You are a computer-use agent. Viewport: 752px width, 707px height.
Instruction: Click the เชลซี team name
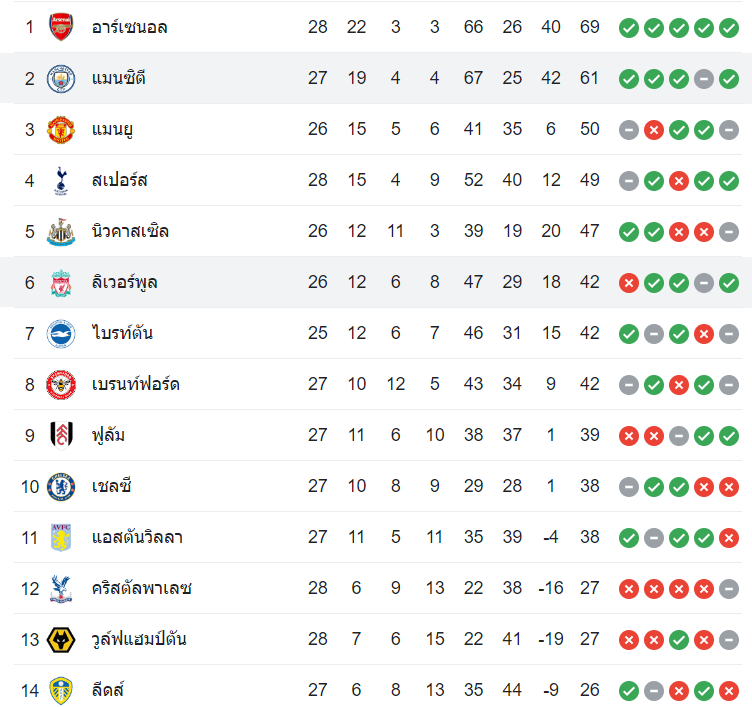pos(112,486)
